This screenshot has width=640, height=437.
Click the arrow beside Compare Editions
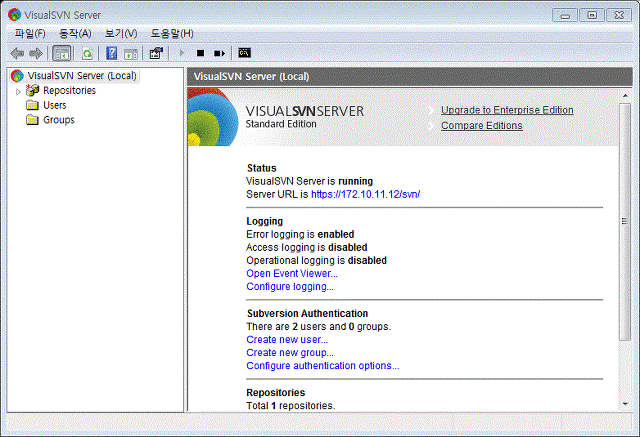coord(431,126)
